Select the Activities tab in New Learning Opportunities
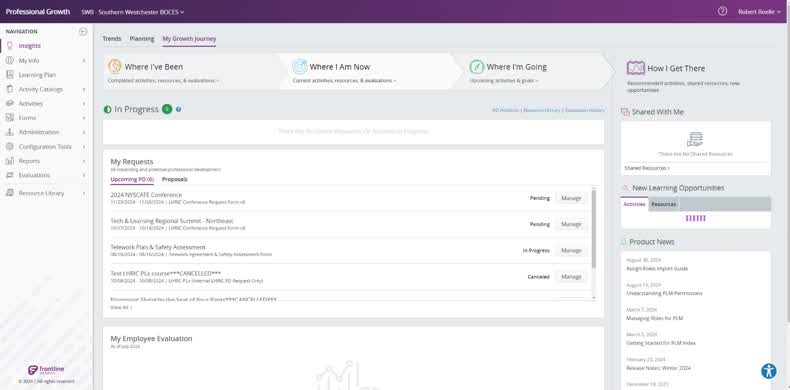 pos(634,204)
